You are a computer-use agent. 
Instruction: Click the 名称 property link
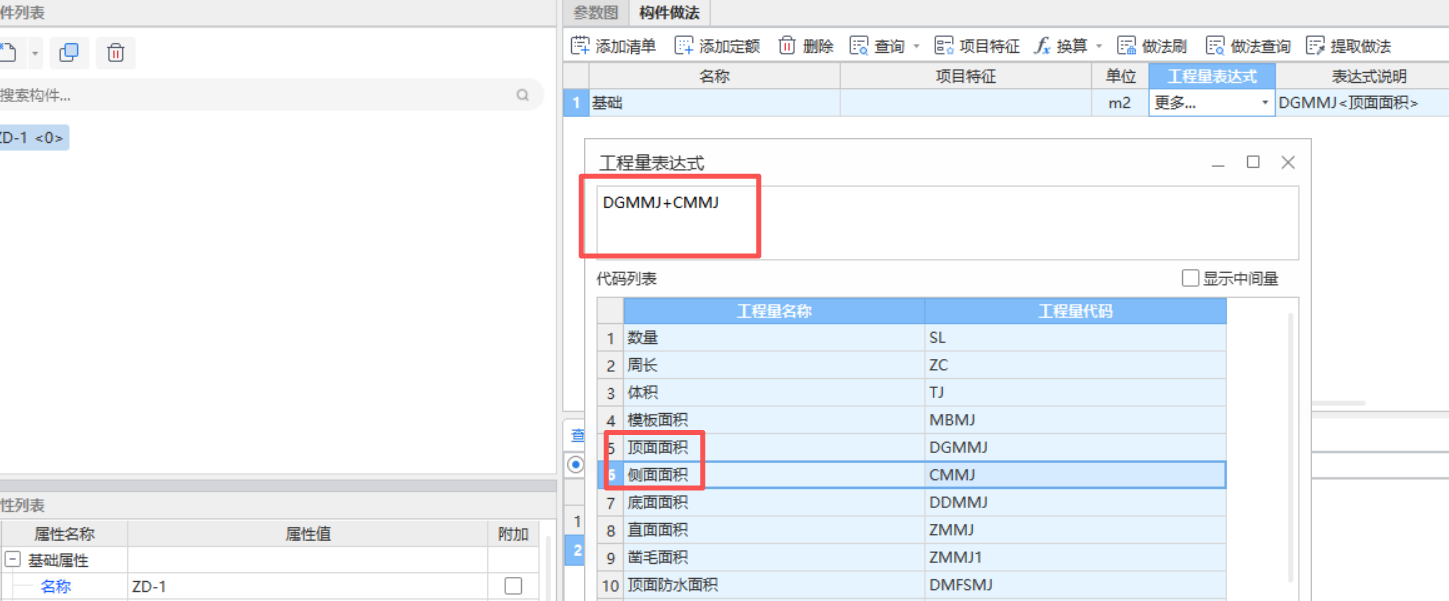pos(56,587)
